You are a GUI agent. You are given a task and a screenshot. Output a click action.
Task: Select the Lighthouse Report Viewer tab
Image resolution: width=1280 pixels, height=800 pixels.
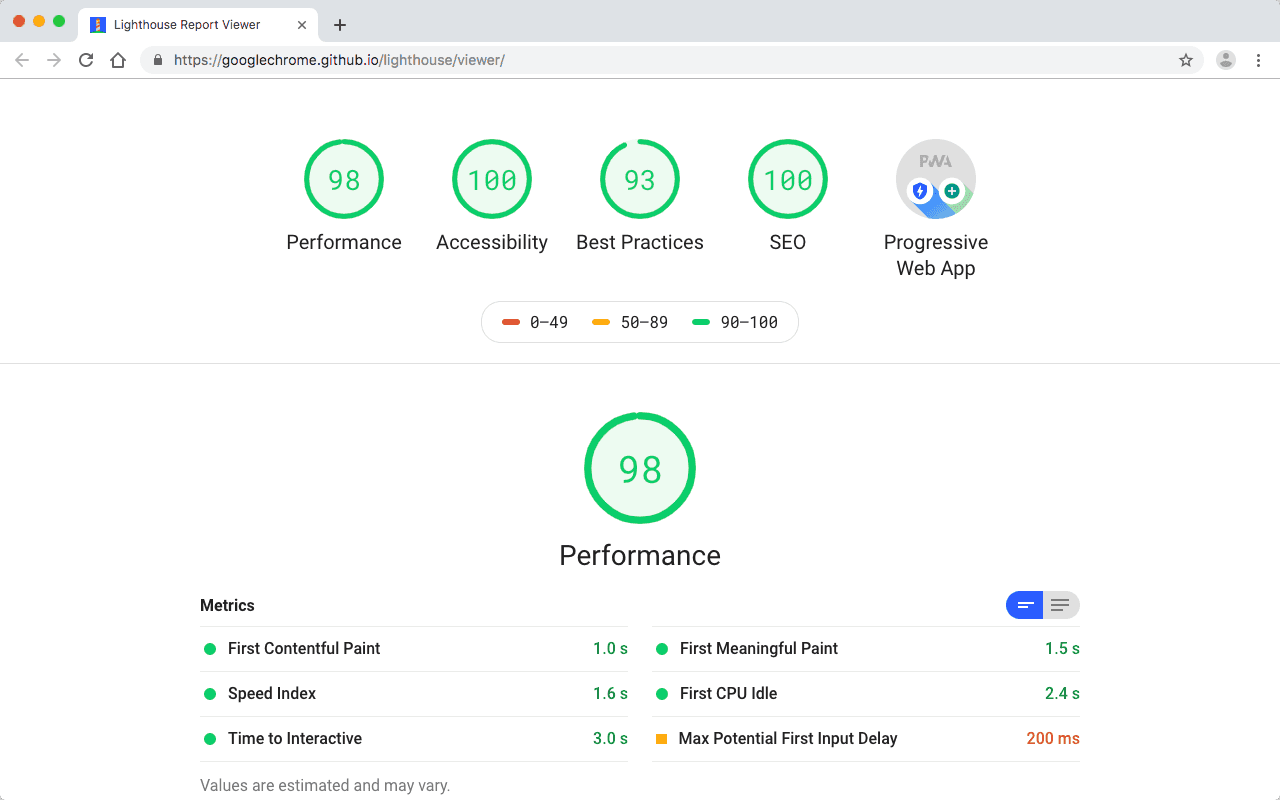click(x=198, y=25)
